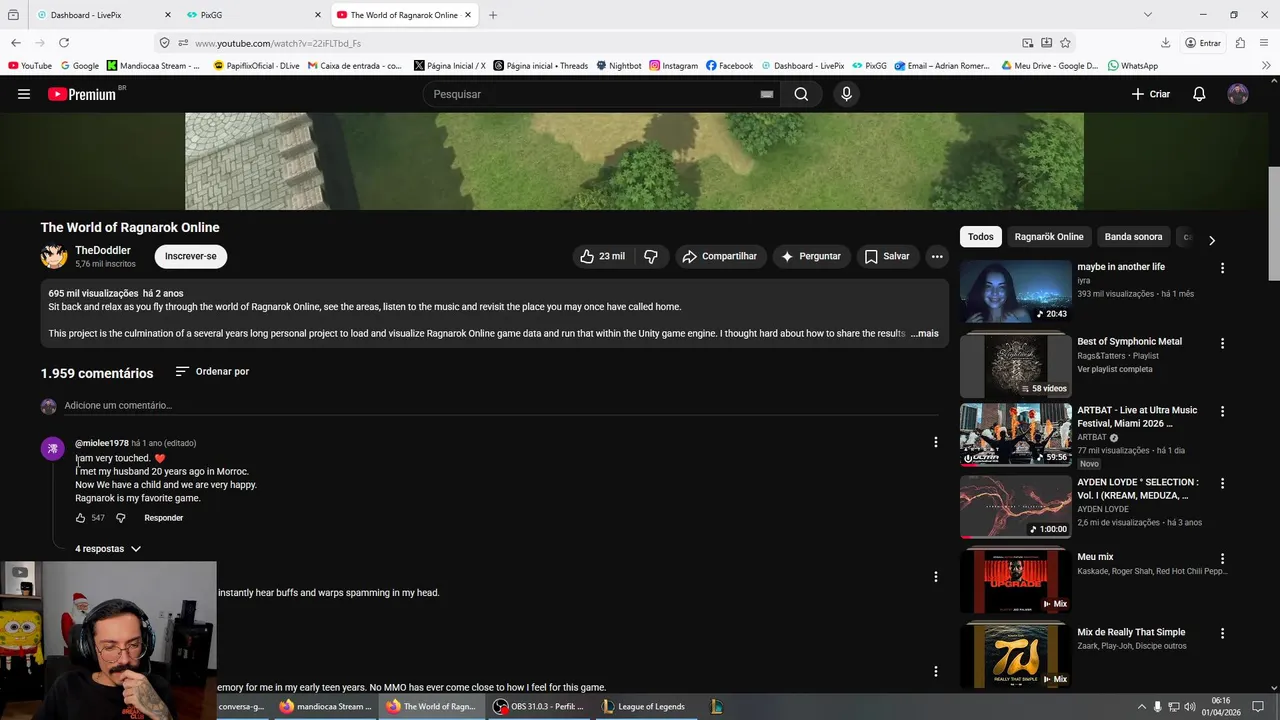Open menu for AYDEN LOYDE SELECTION video
This screenshot has width=1280, height=720.
(1222, 483)
